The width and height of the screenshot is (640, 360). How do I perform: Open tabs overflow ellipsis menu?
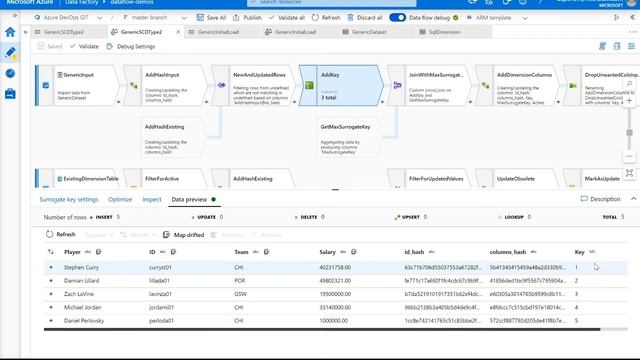tap(633, 32)
